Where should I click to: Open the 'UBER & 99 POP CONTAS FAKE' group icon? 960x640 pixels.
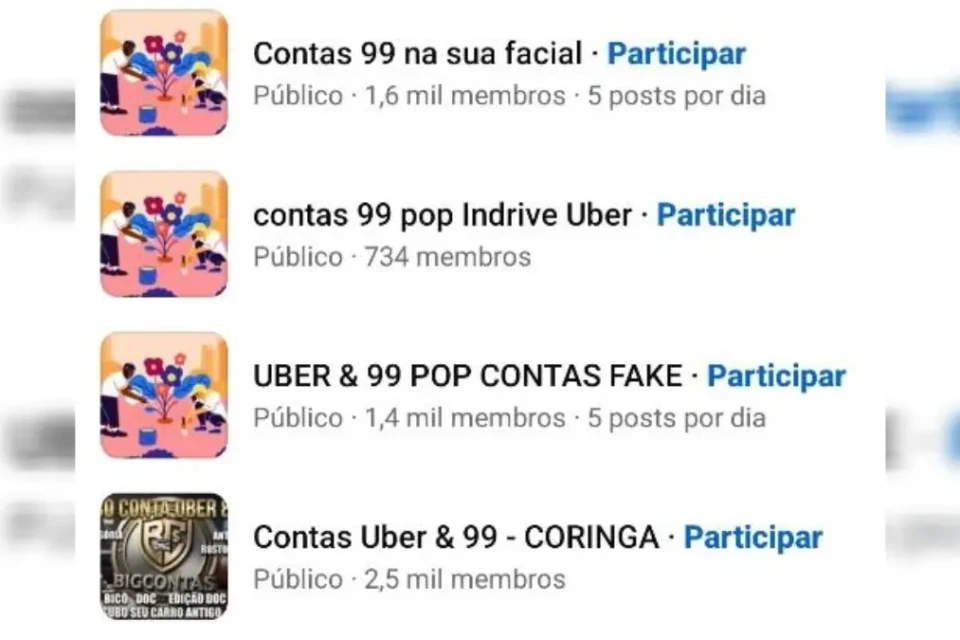164,396
